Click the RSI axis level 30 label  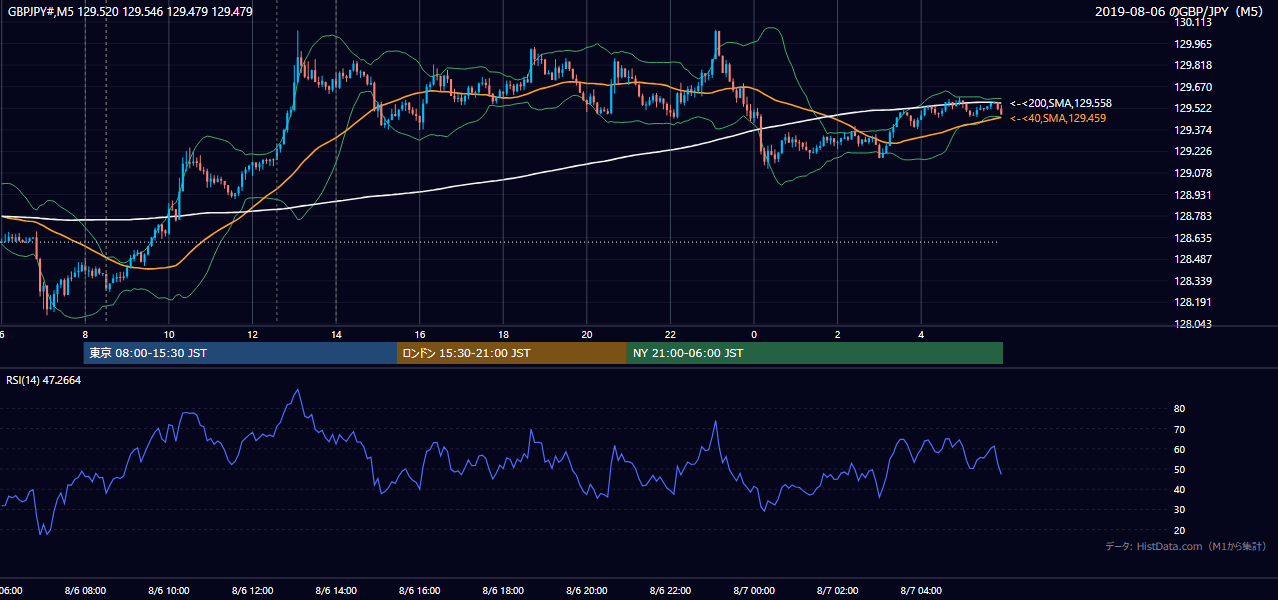pyautogui.click(x=1179, y=509)
